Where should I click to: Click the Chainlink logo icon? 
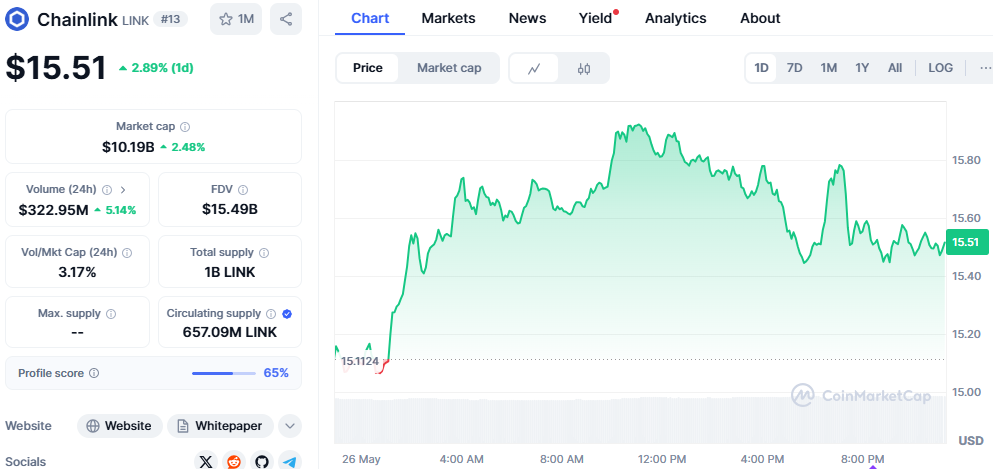[x=17, y=19]
